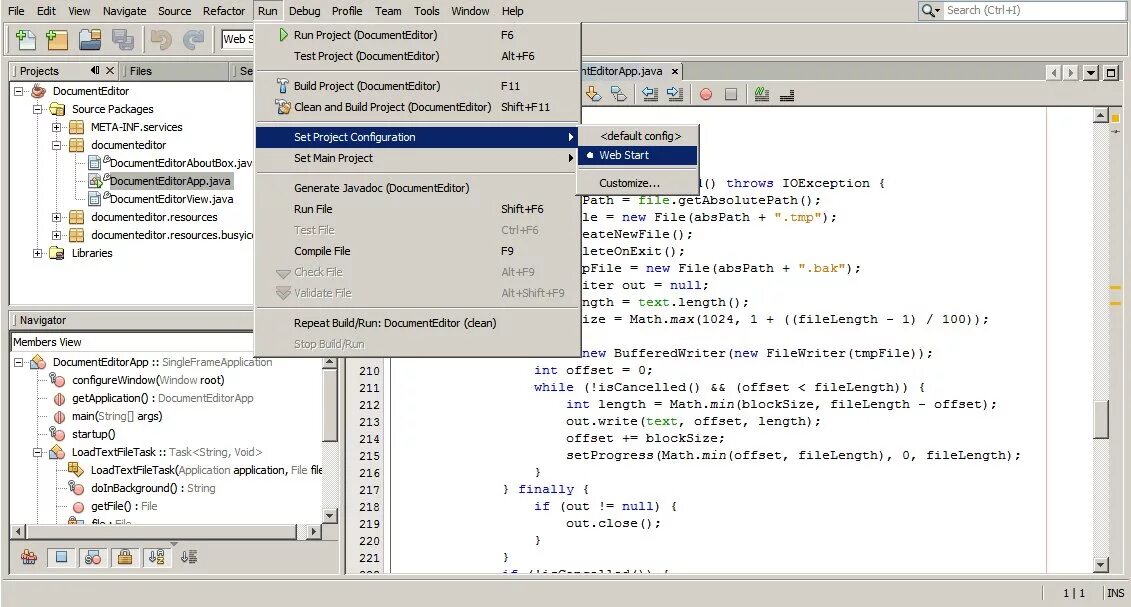Click the shift line left icon
The width and height of the screenshot is (1131, 607).
(x=650, y=94)
